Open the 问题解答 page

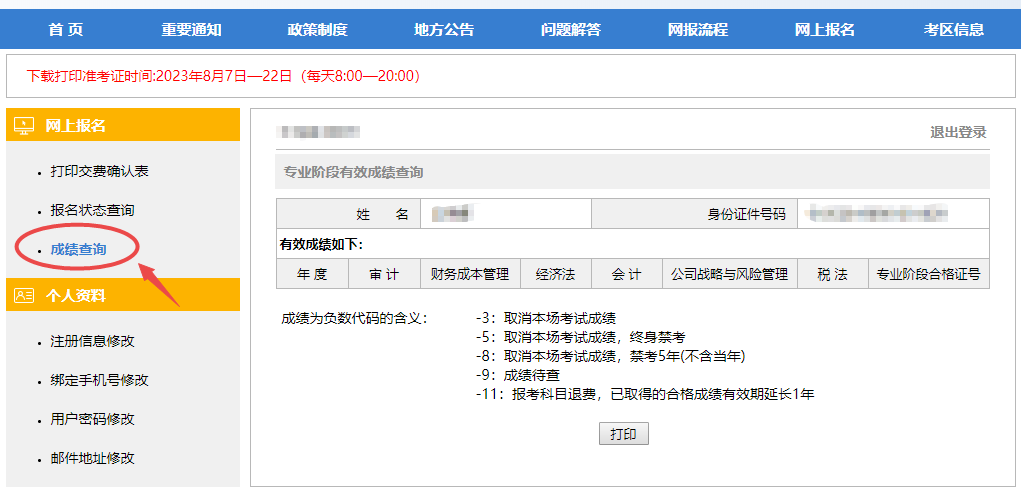[571, 30]
